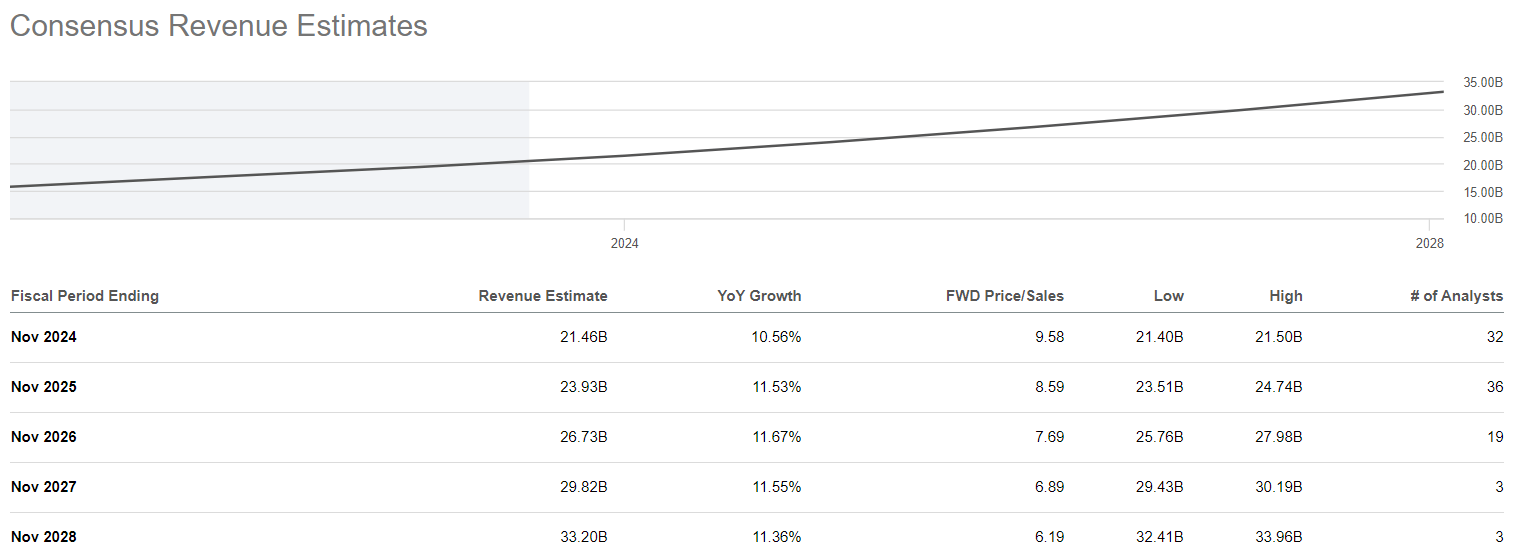Select the Low column header

coord(1168,296)
